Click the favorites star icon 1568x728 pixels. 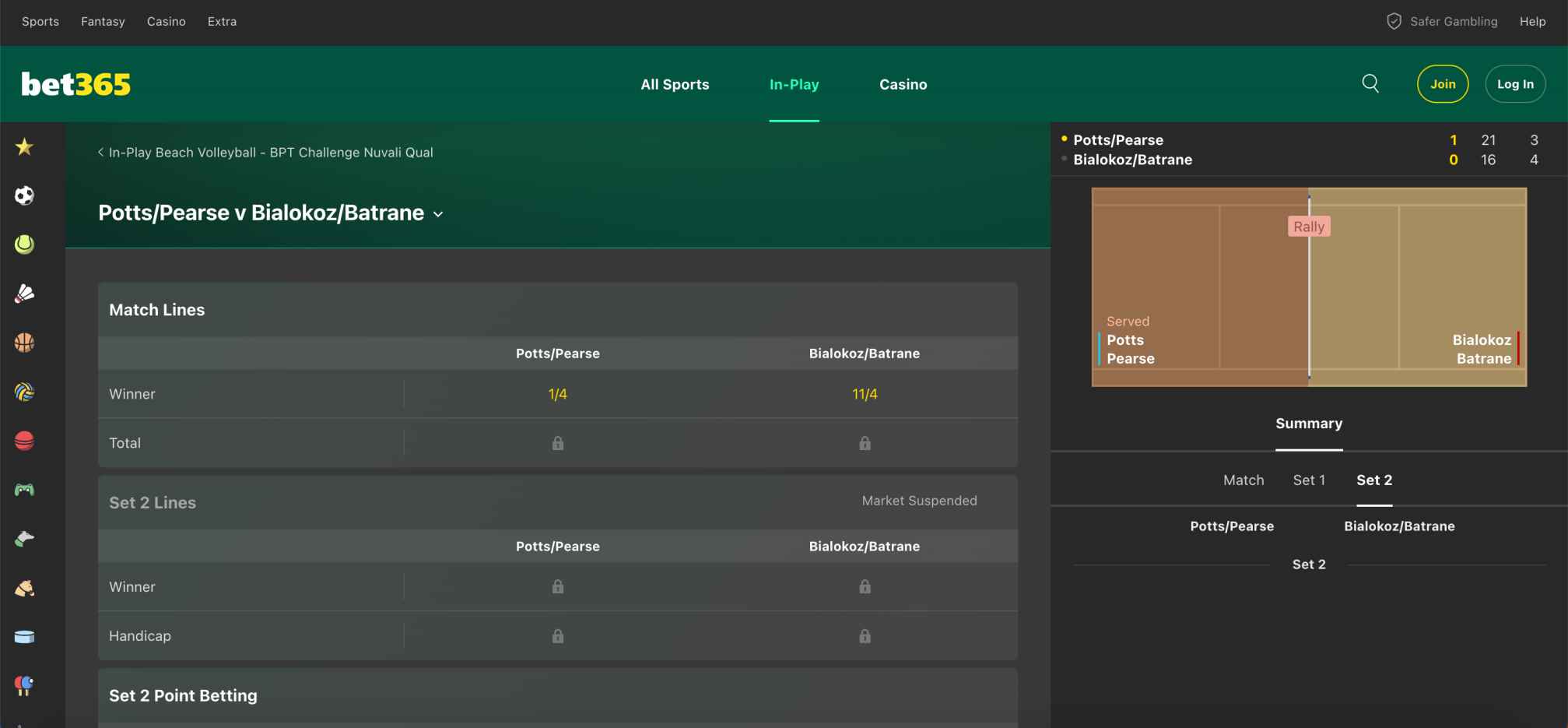click(x=24, y=146)
